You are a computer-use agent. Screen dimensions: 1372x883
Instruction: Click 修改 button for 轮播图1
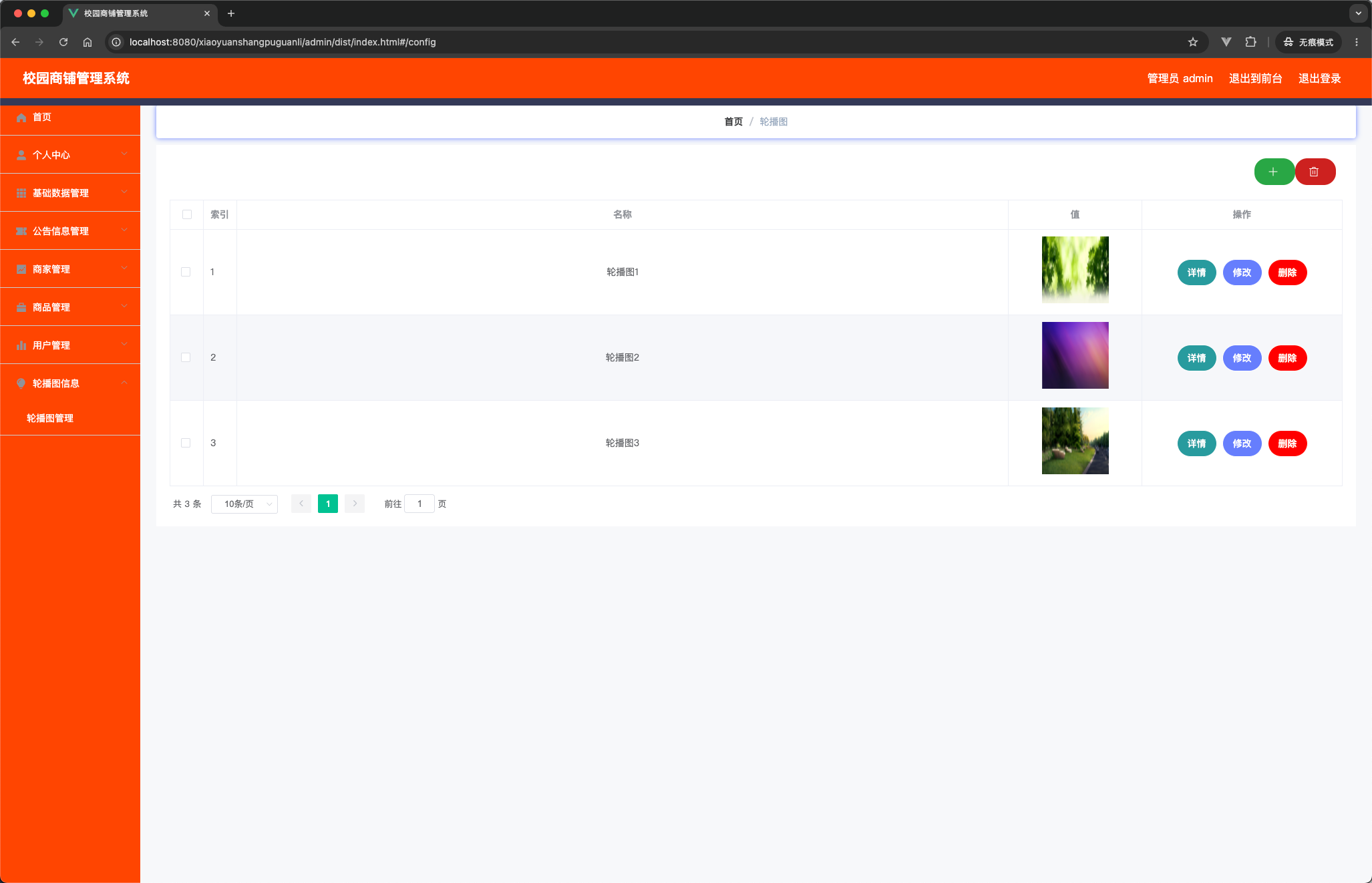tap(1242, 273)
